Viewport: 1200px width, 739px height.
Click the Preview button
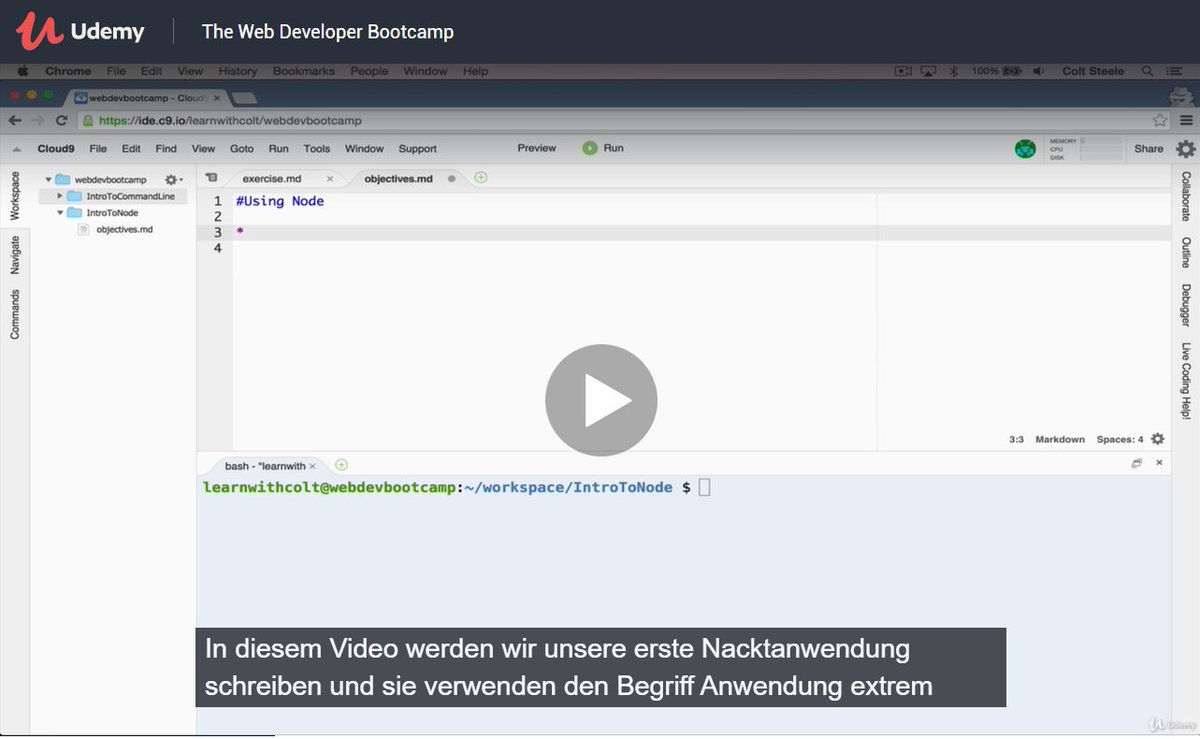click(537, 148)
